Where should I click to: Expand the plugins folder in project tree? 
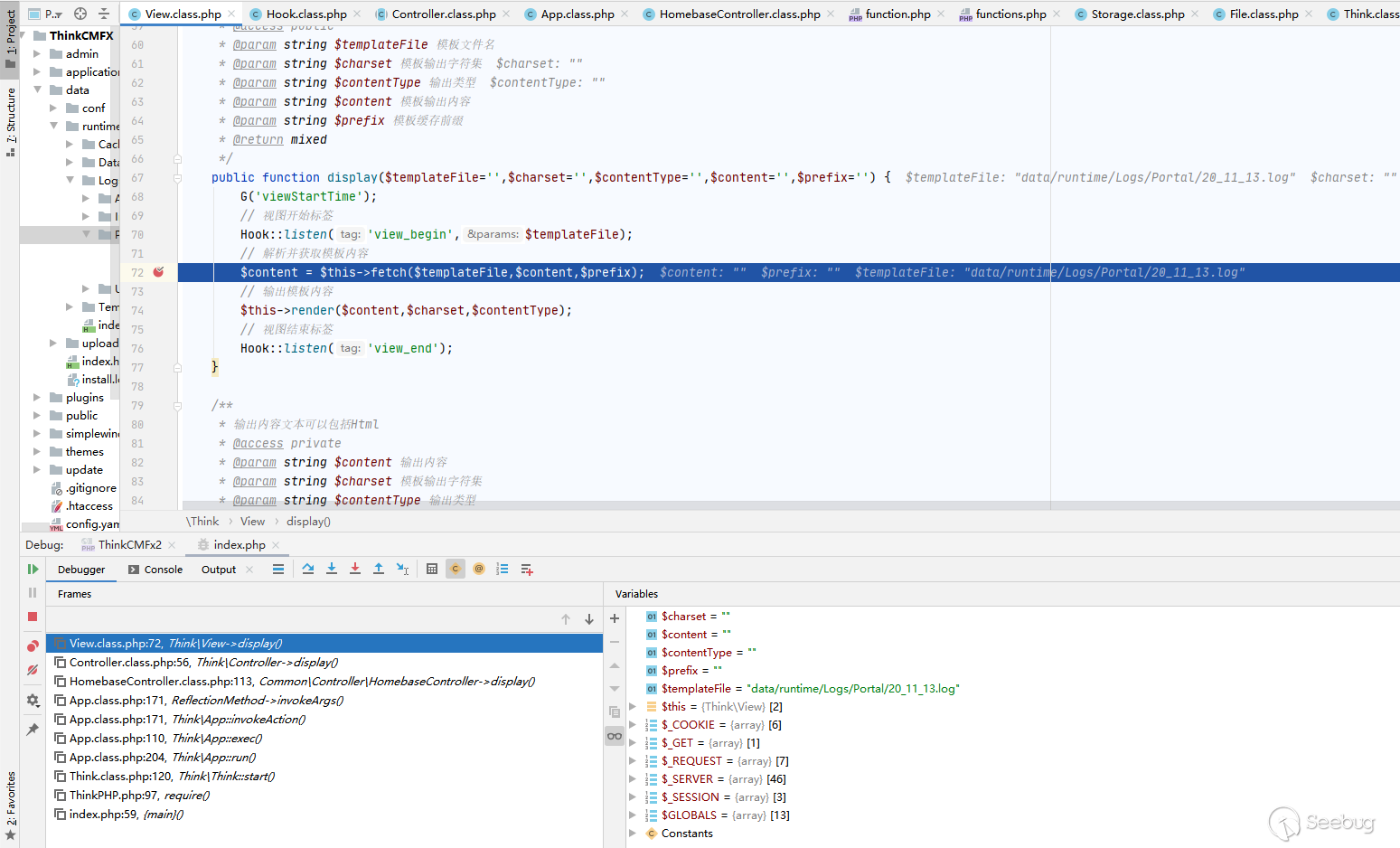click(x=37, y=398)
